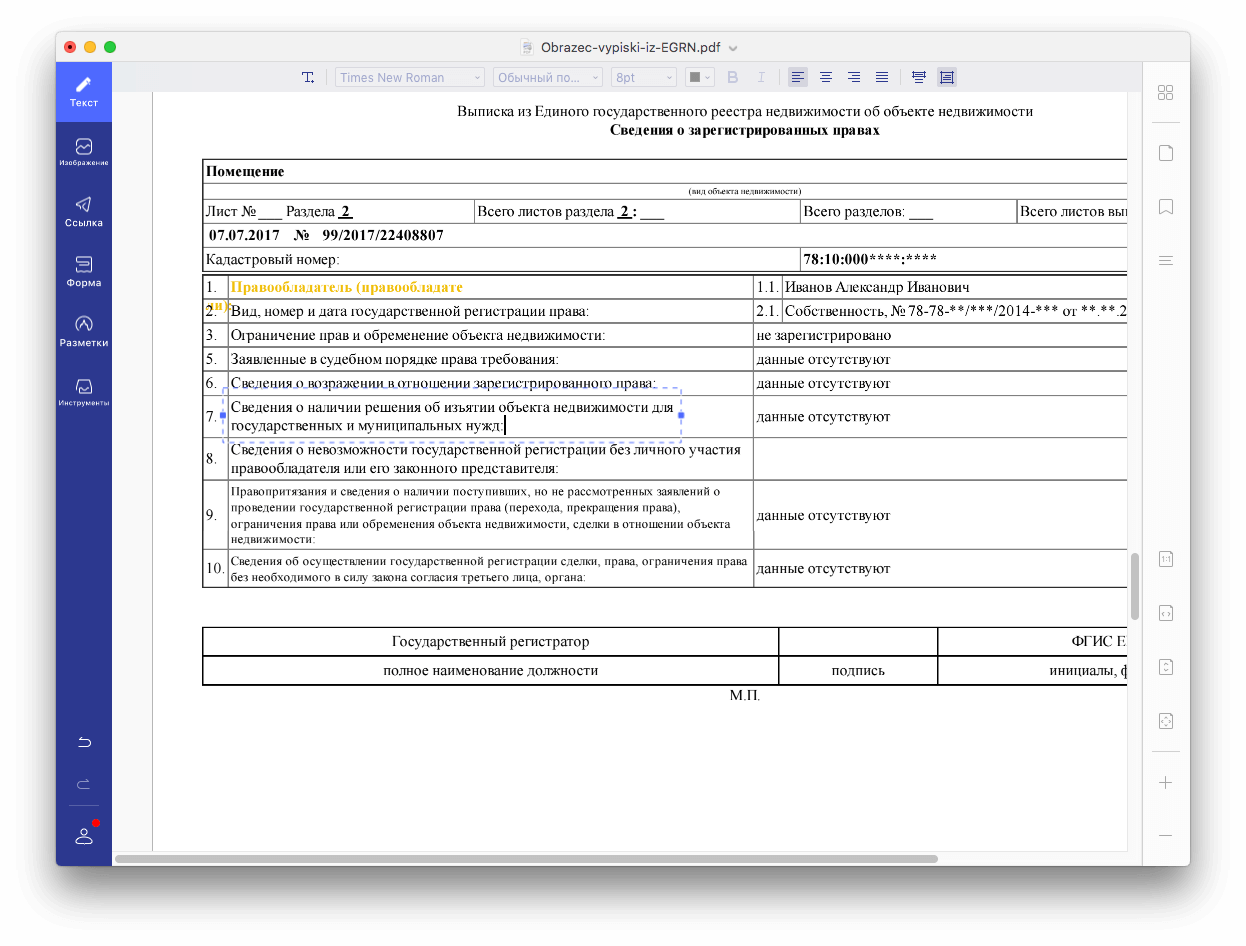
Task: Open the Разметки panel
Action: pos(84,331)
